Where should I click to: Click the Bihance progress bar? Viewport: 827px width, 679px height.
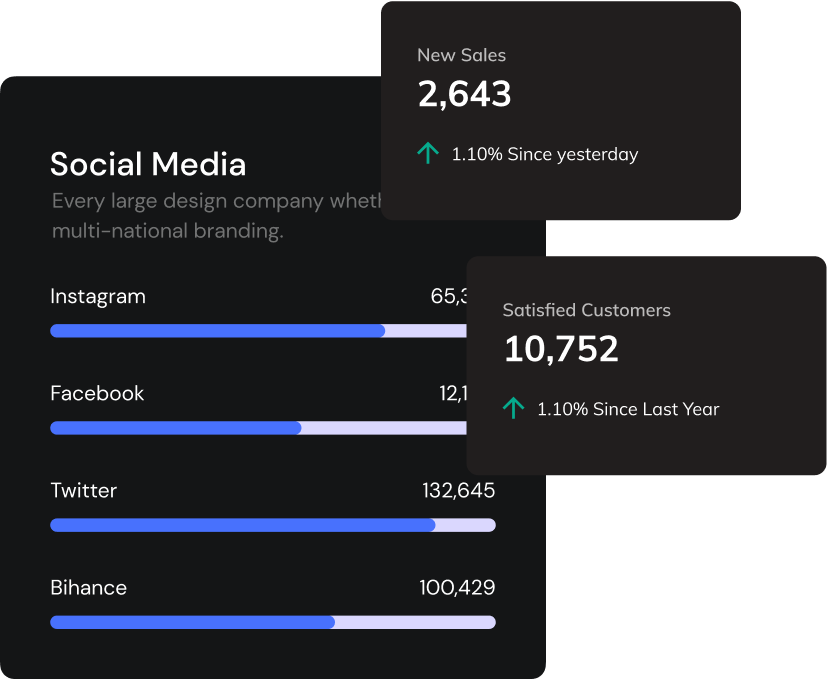point(272,622)
